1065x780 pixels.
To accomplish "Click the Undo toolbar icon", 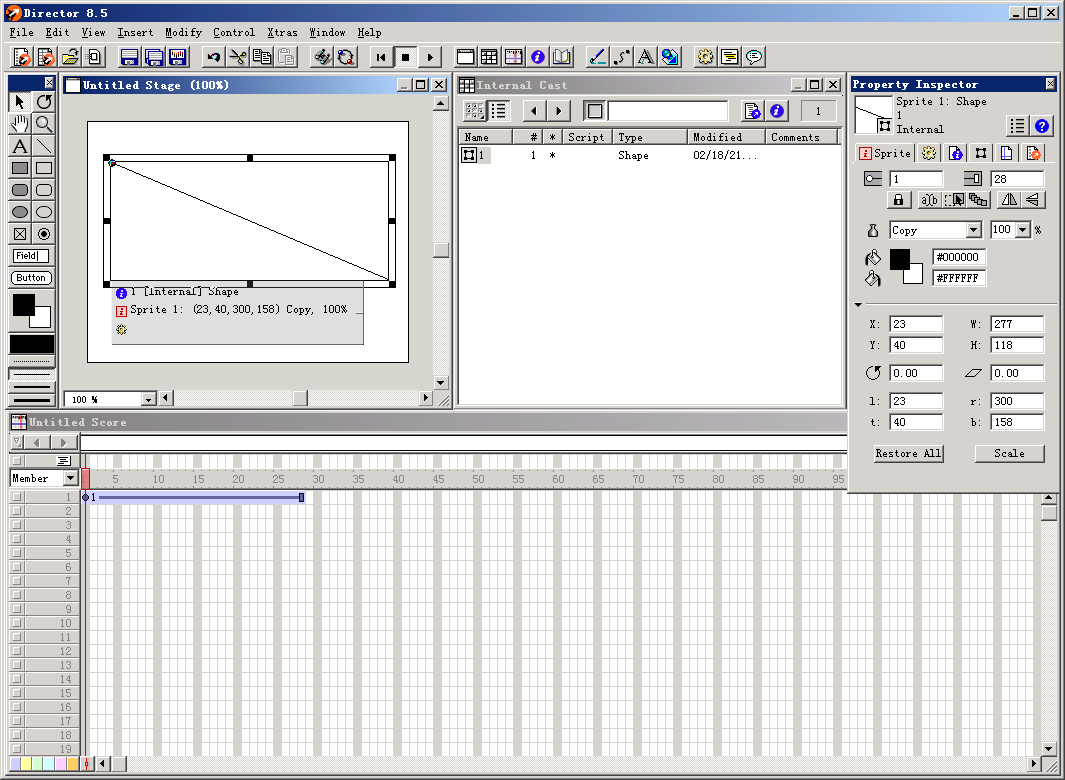I will point(213,57).
